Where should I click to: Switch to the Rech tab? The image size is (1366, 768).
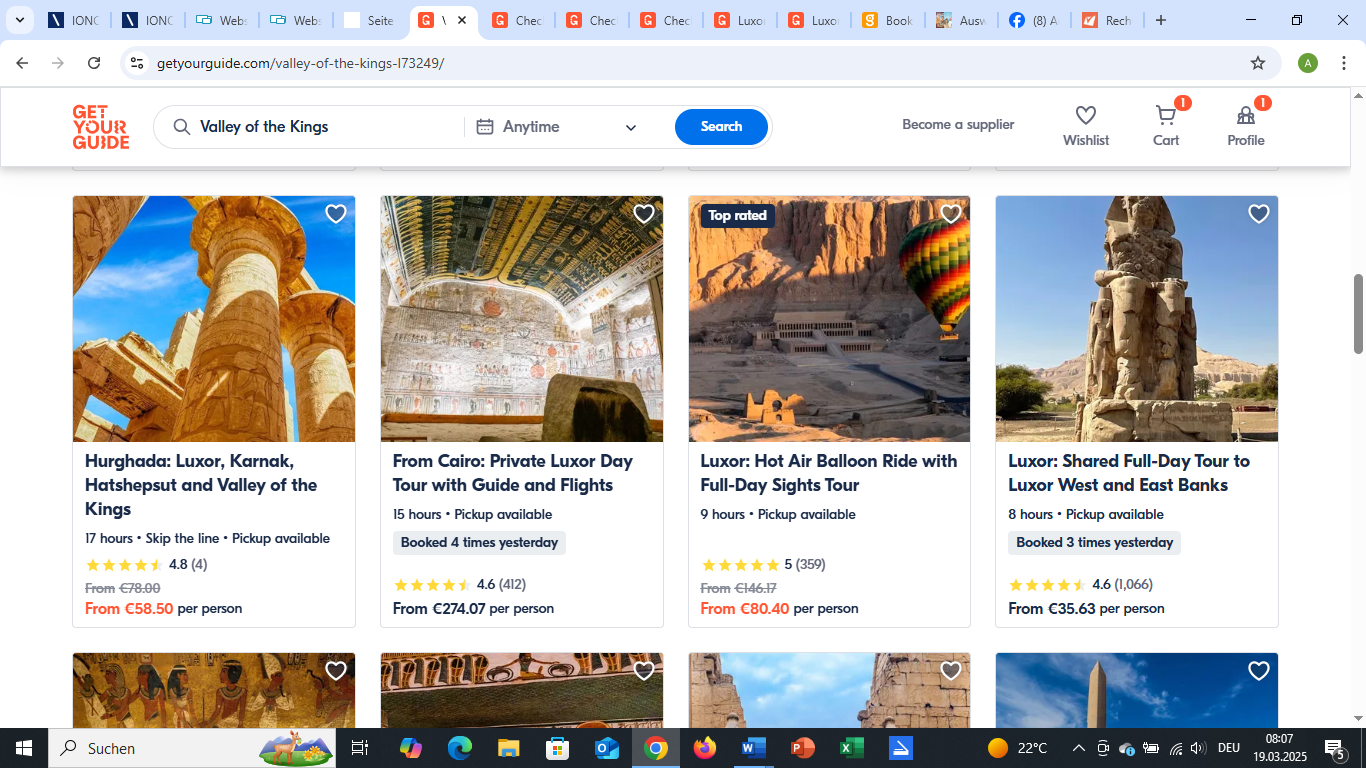tap(1106, 20)
